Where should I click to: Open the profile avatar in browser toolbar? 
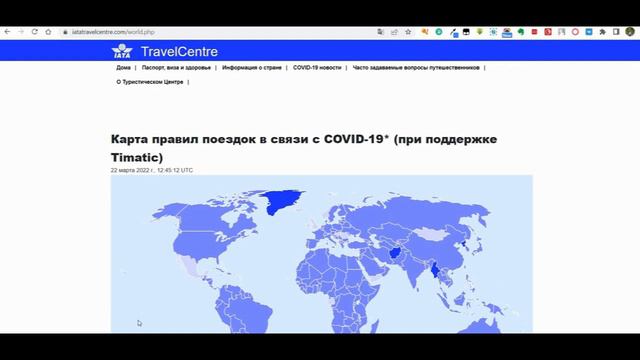(630, 32)
